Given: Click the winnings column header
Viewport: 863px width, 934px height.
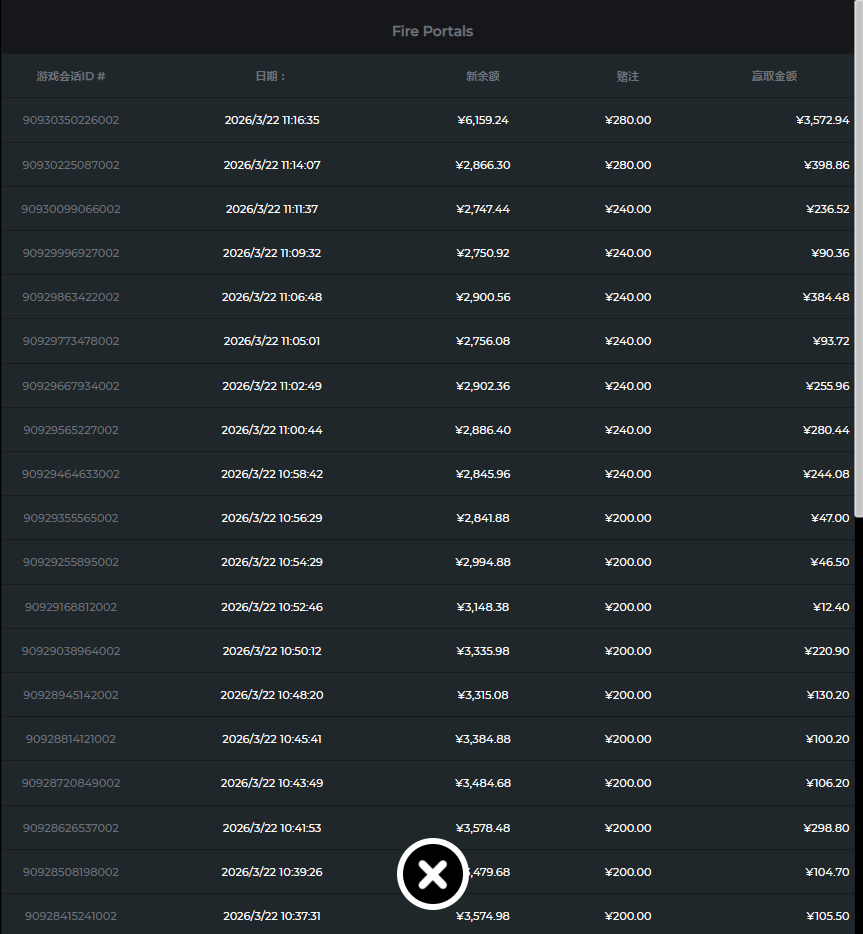Looking at the screenshot, I should [x=774, y=76].
